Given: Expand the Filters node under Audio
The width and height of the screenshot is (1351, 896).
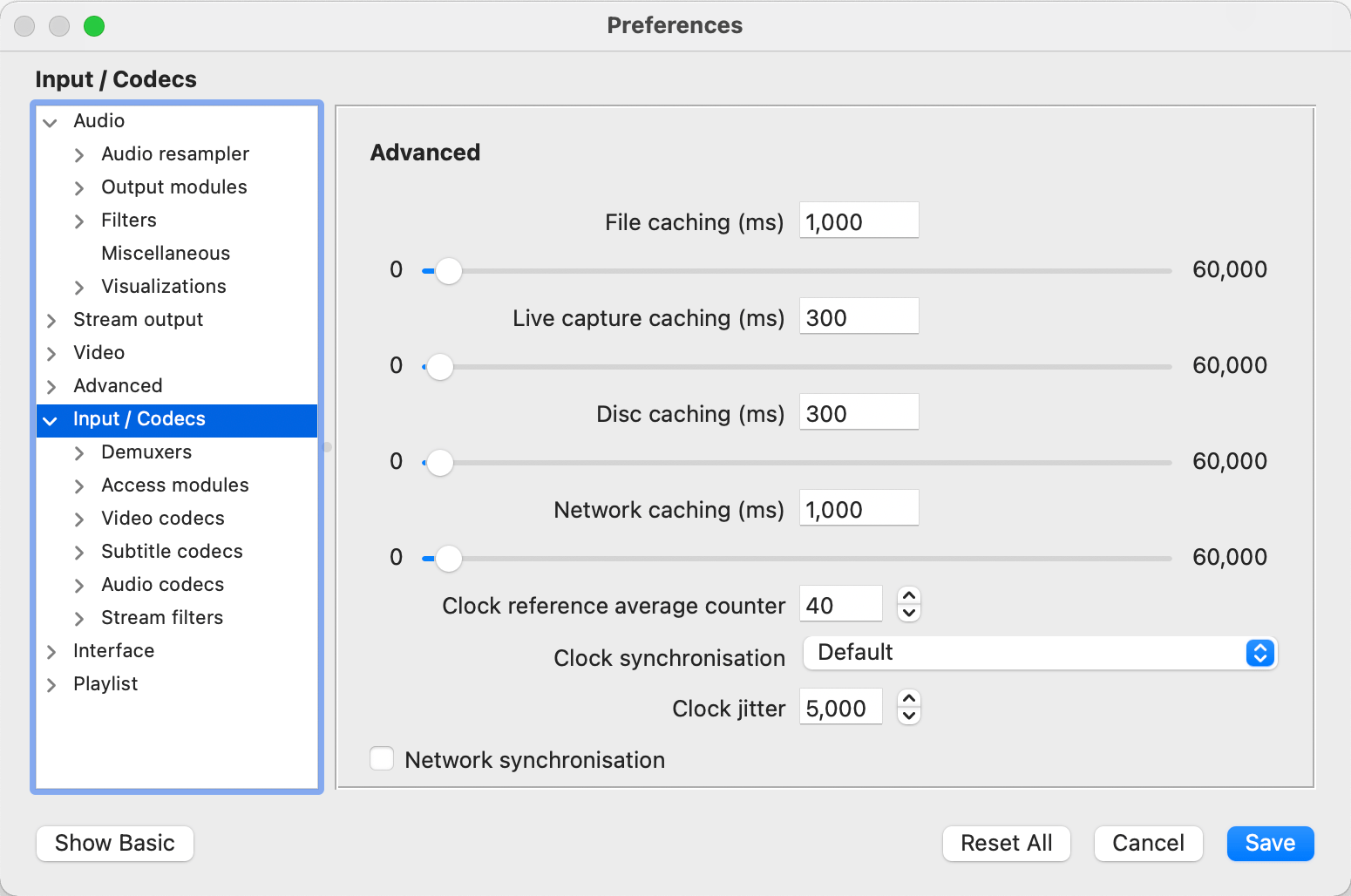Looking at the screenshot, I should [79, 221].
